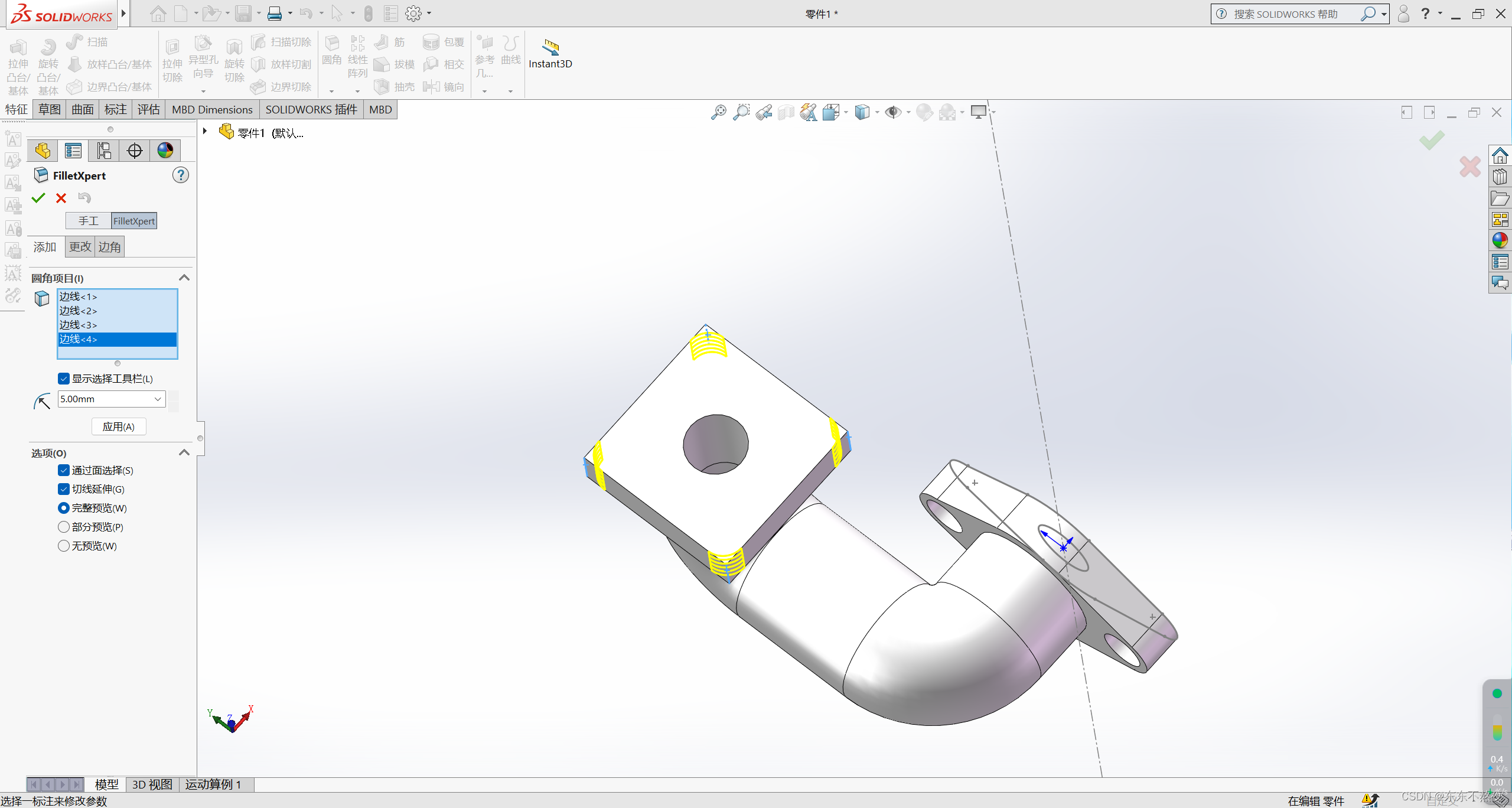Image resolution: width=1512 pixels, height=808 pixels.
Task: Open the 5.00mm fillet radius dropdown
Action: tap(158, 399)
